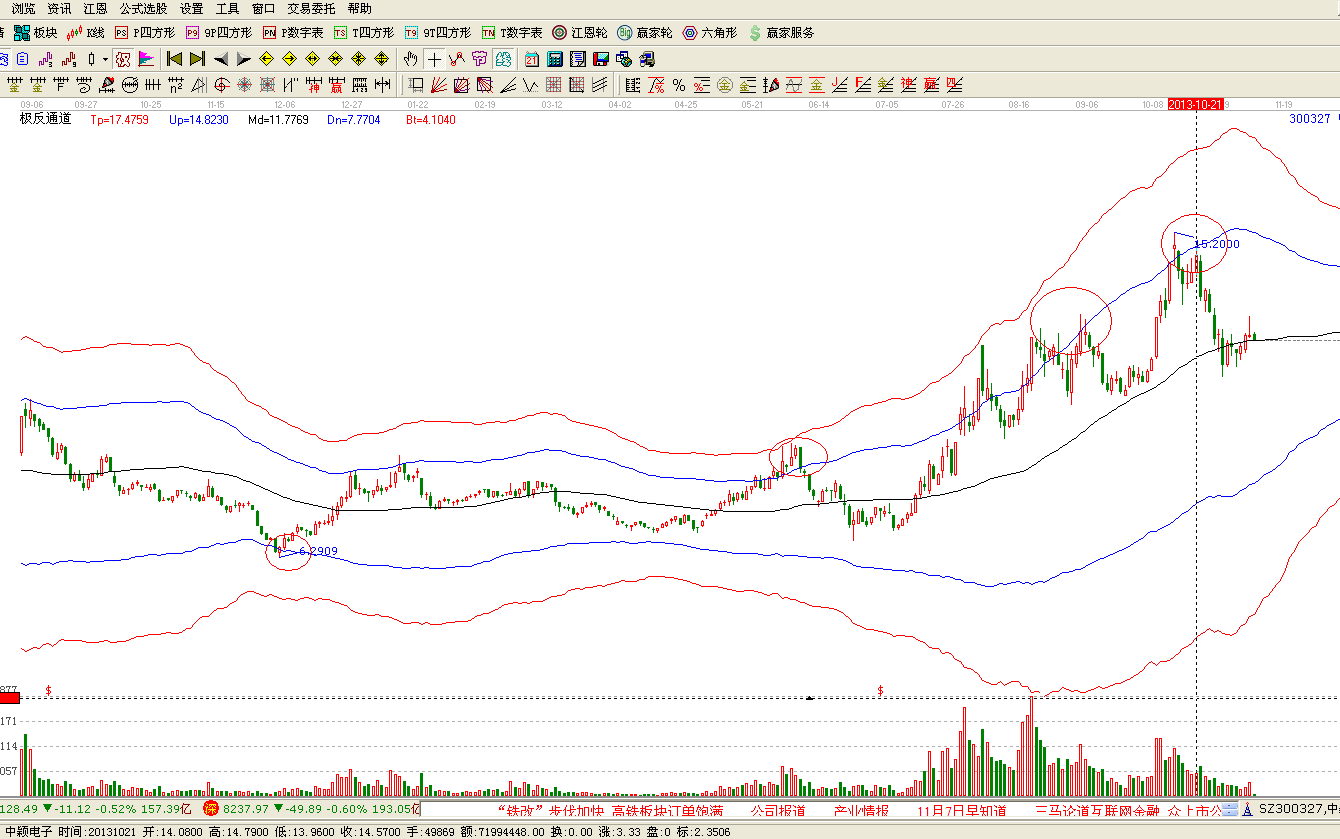Expand the dropdown arrow beside candlestick icon
The height and width of the screenshot is (839, 1340).
pyautogui.click(x=105, y=59)
